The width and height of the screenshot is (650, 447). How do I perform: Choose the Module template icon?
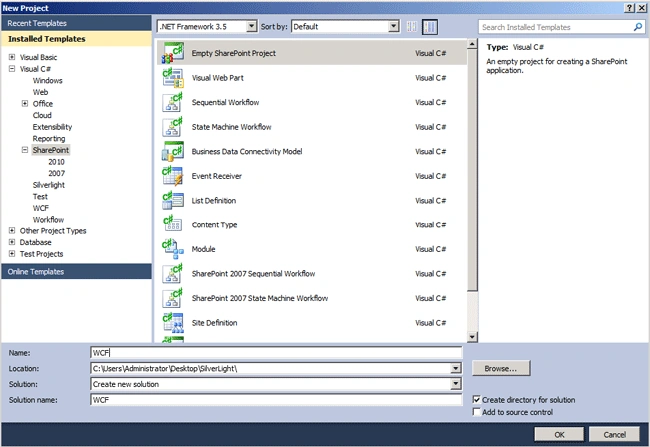[172, 249]
